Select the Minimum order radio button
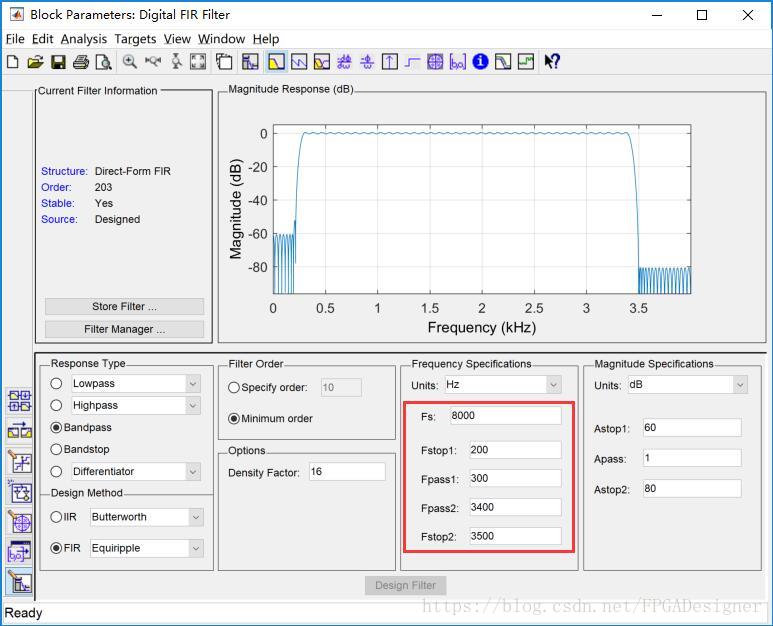This screenshot has width=773, height=626. pos(234,418)
